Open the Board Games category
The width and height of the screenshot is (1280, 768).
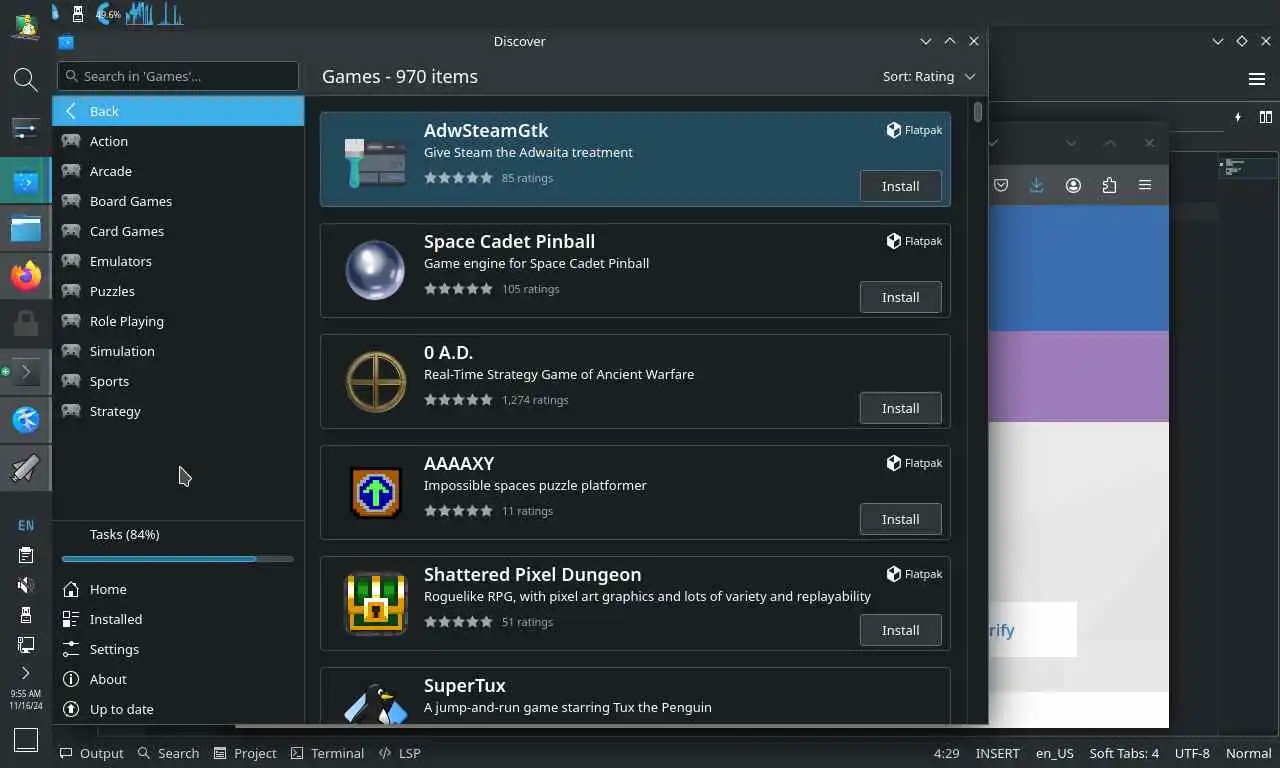(x=178, y=201)
